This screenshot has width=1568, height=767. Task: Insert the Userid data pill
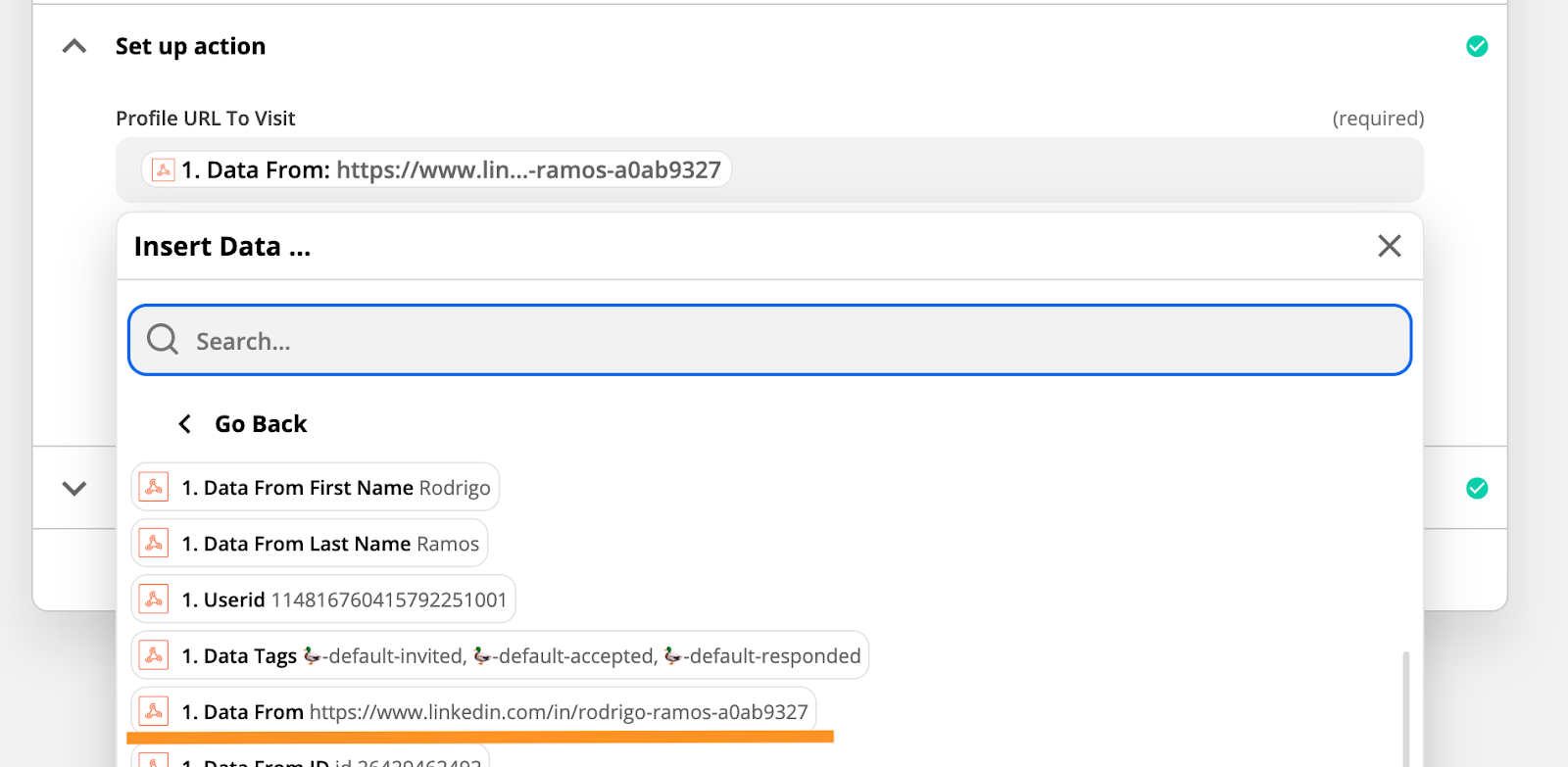tap(323, 599)
